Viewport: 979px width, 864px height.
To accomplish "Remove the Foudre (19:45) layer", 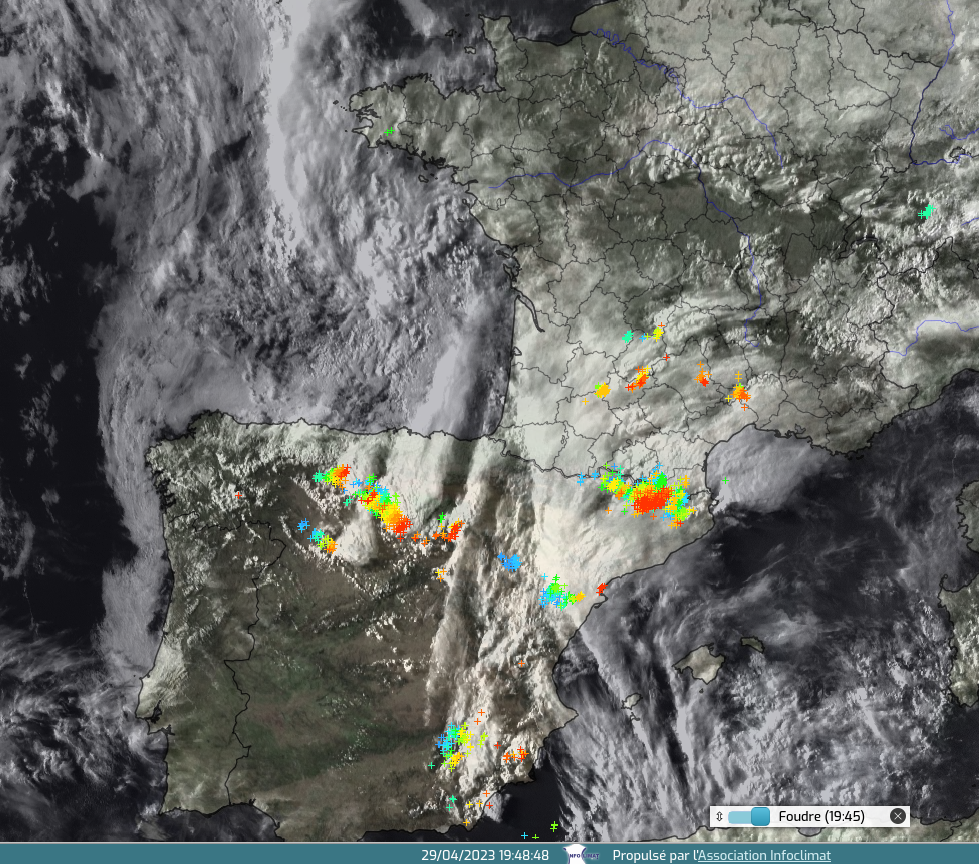I will pos(898,816).
